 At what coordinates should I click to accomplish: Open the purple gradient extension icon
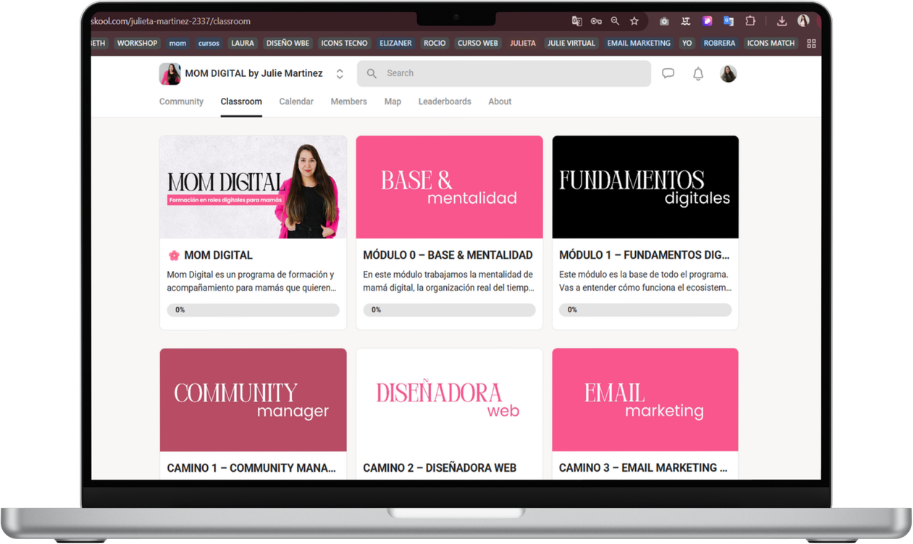(x=707, y=21)
